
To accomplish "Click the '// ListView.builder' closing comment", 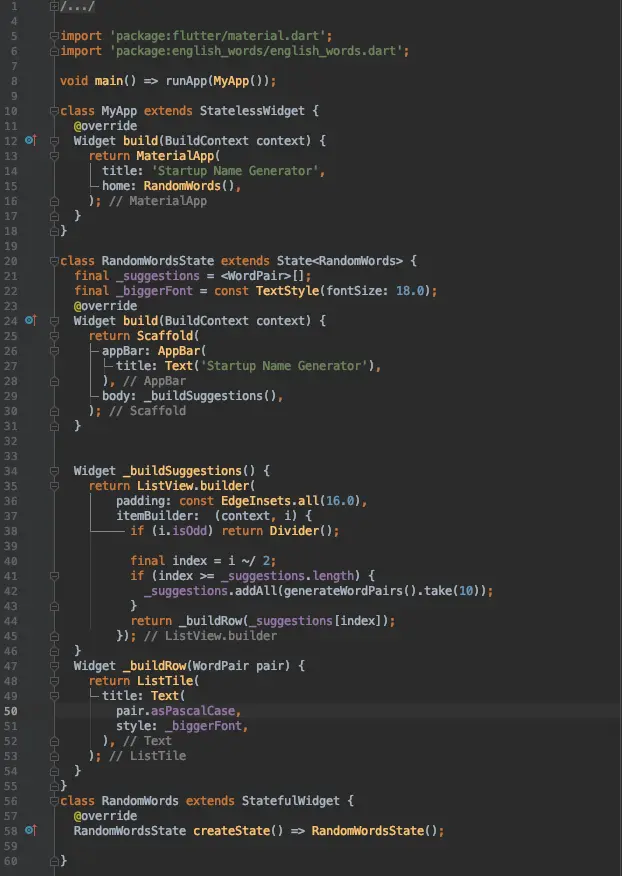I will [210, 636].
